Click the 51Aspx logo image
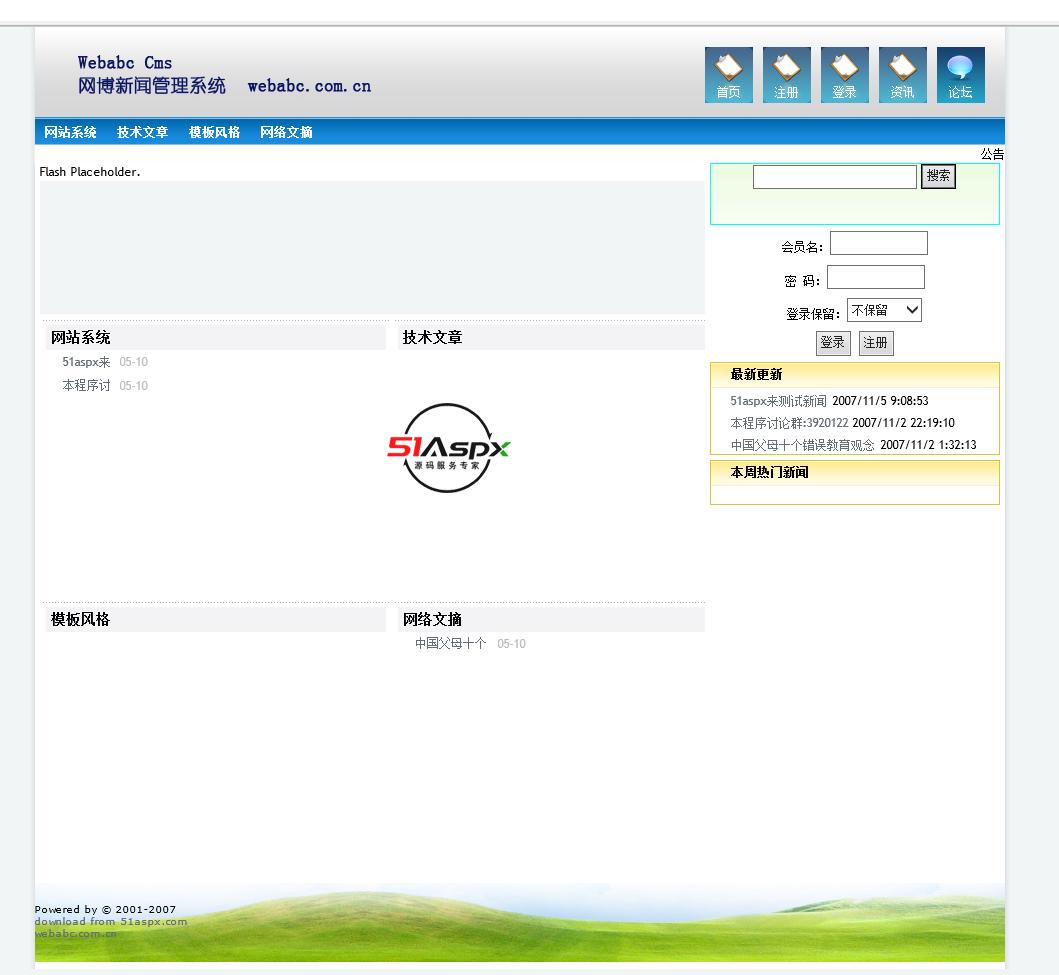This screenshot has width=1059, height=975. tap(448, 448)
